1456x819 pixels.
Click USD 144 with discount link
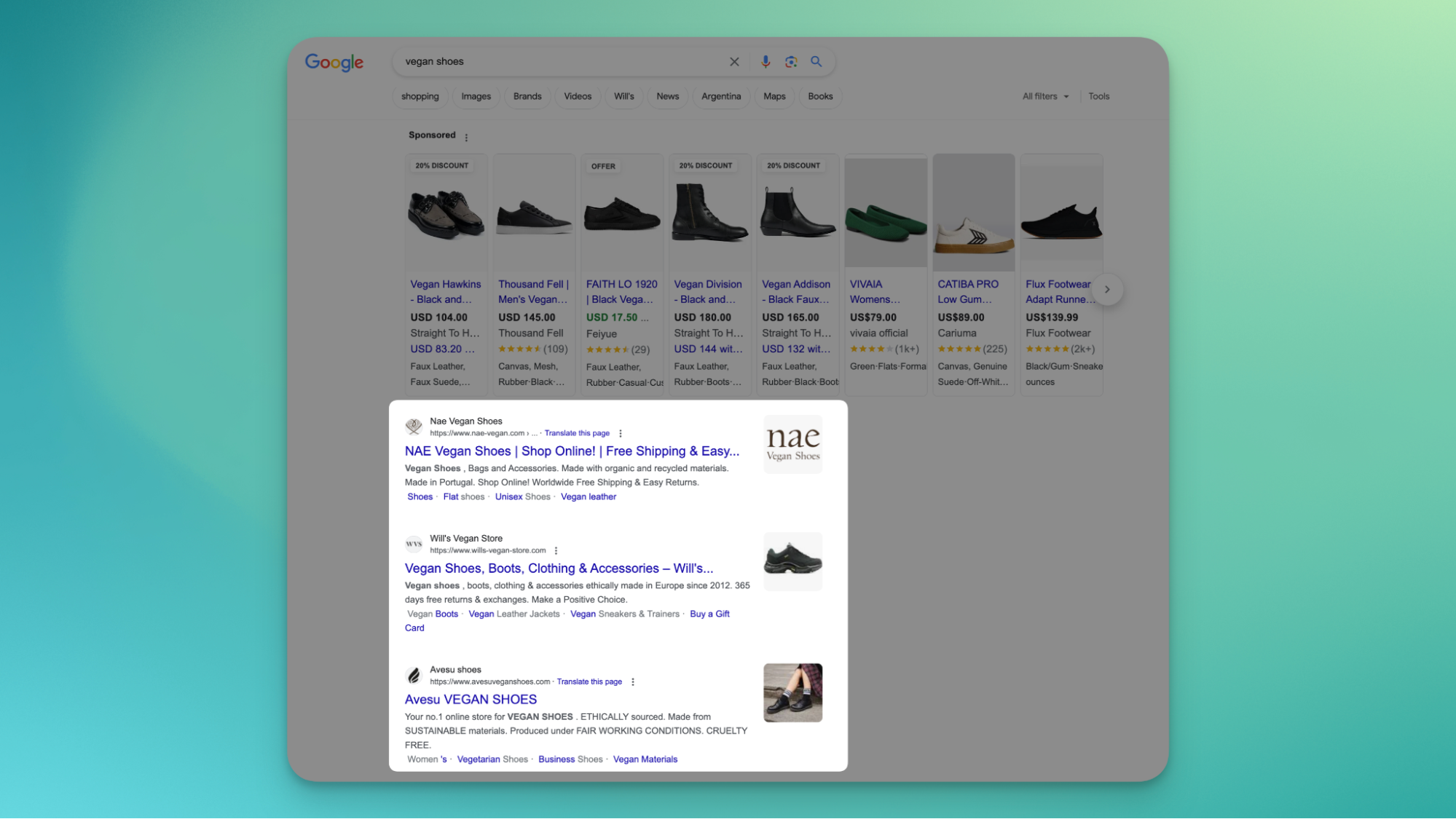(708, 349)
